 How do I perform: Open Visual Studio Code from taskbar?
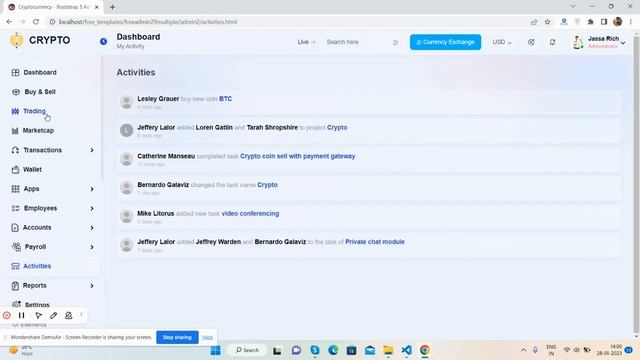pyautogui.click(x=406, y=350)
